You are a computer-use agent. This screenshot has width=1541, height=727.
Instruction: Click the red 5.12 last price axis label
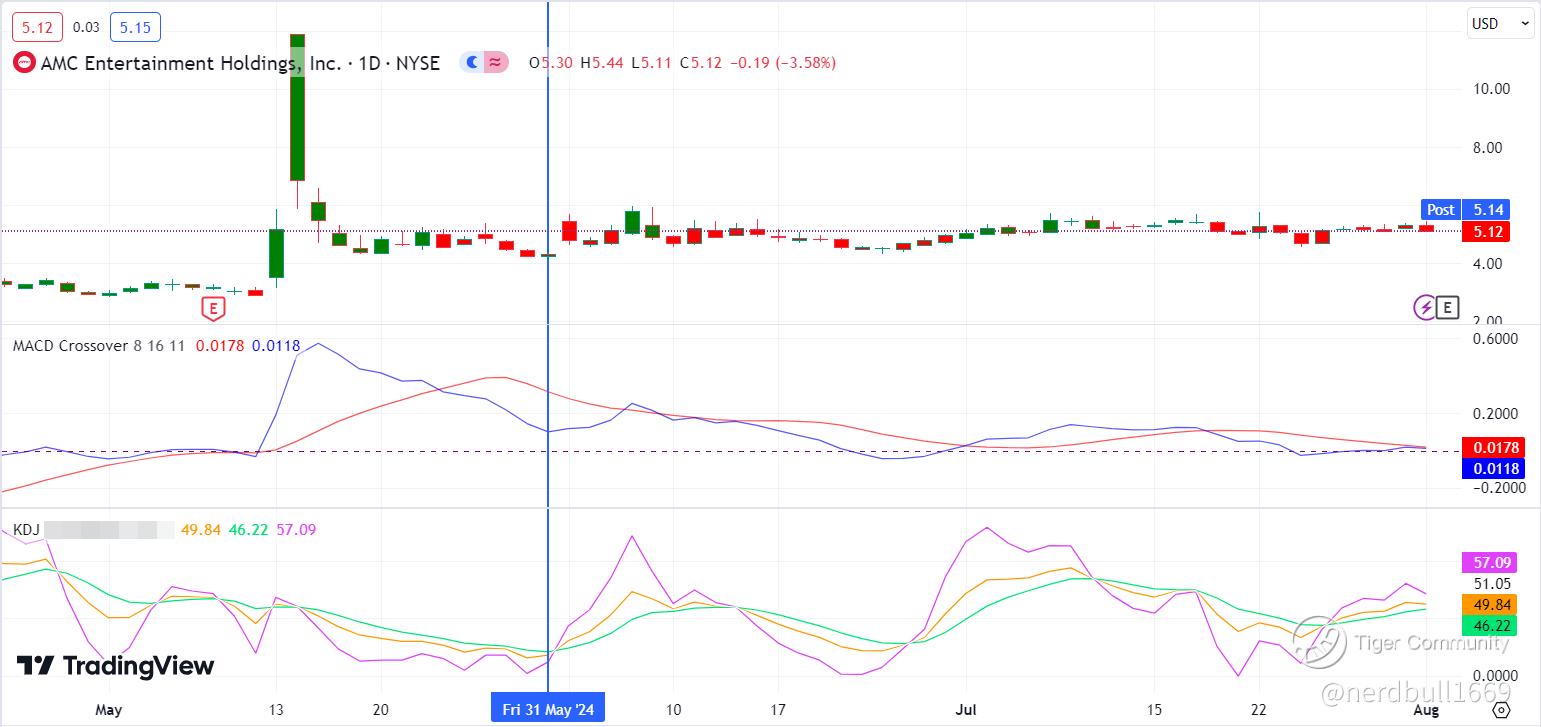click(x=1485, y=231)
